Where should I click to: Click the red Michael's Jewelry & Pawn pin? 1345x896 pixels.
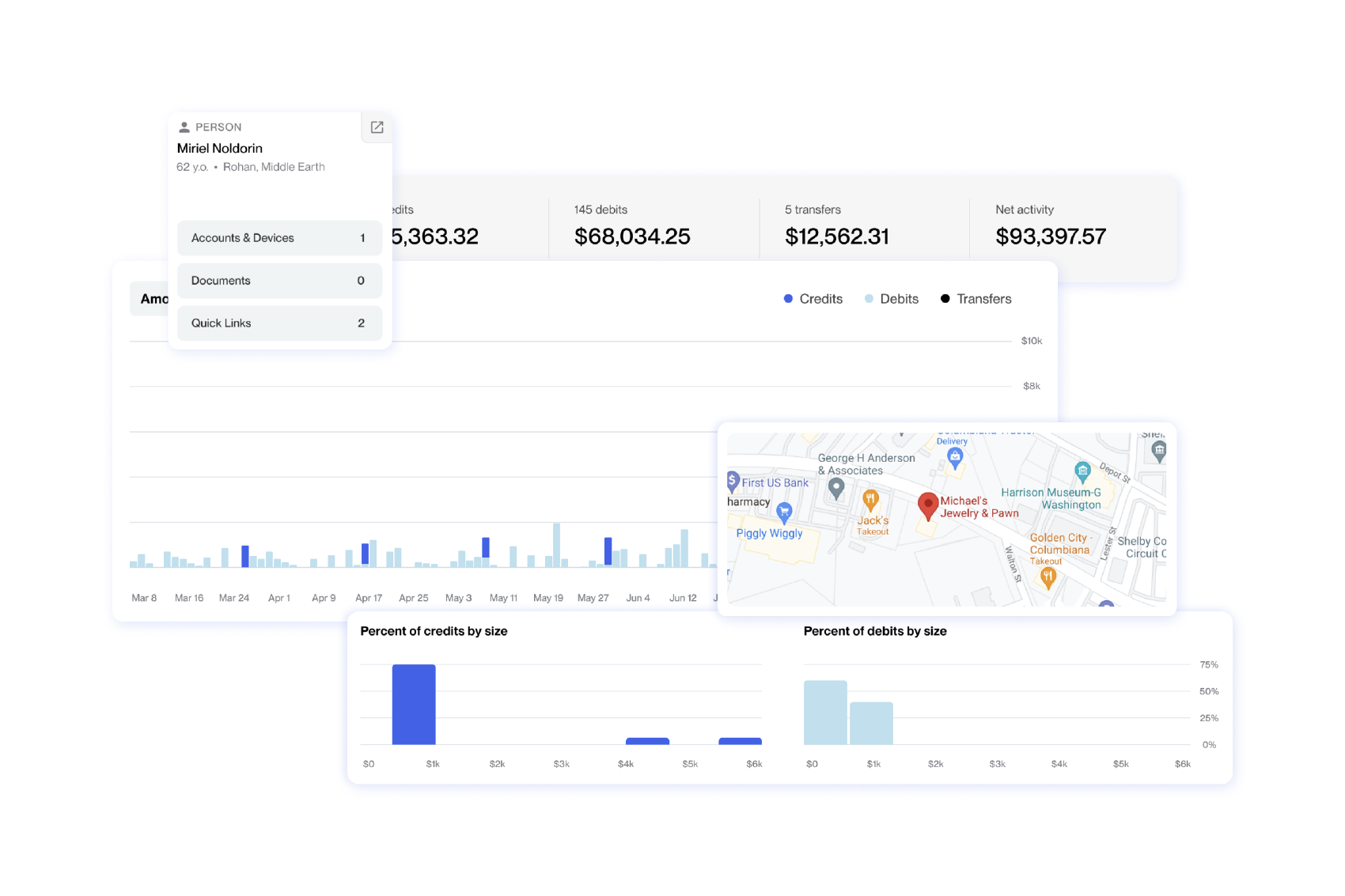pos(927,505)
